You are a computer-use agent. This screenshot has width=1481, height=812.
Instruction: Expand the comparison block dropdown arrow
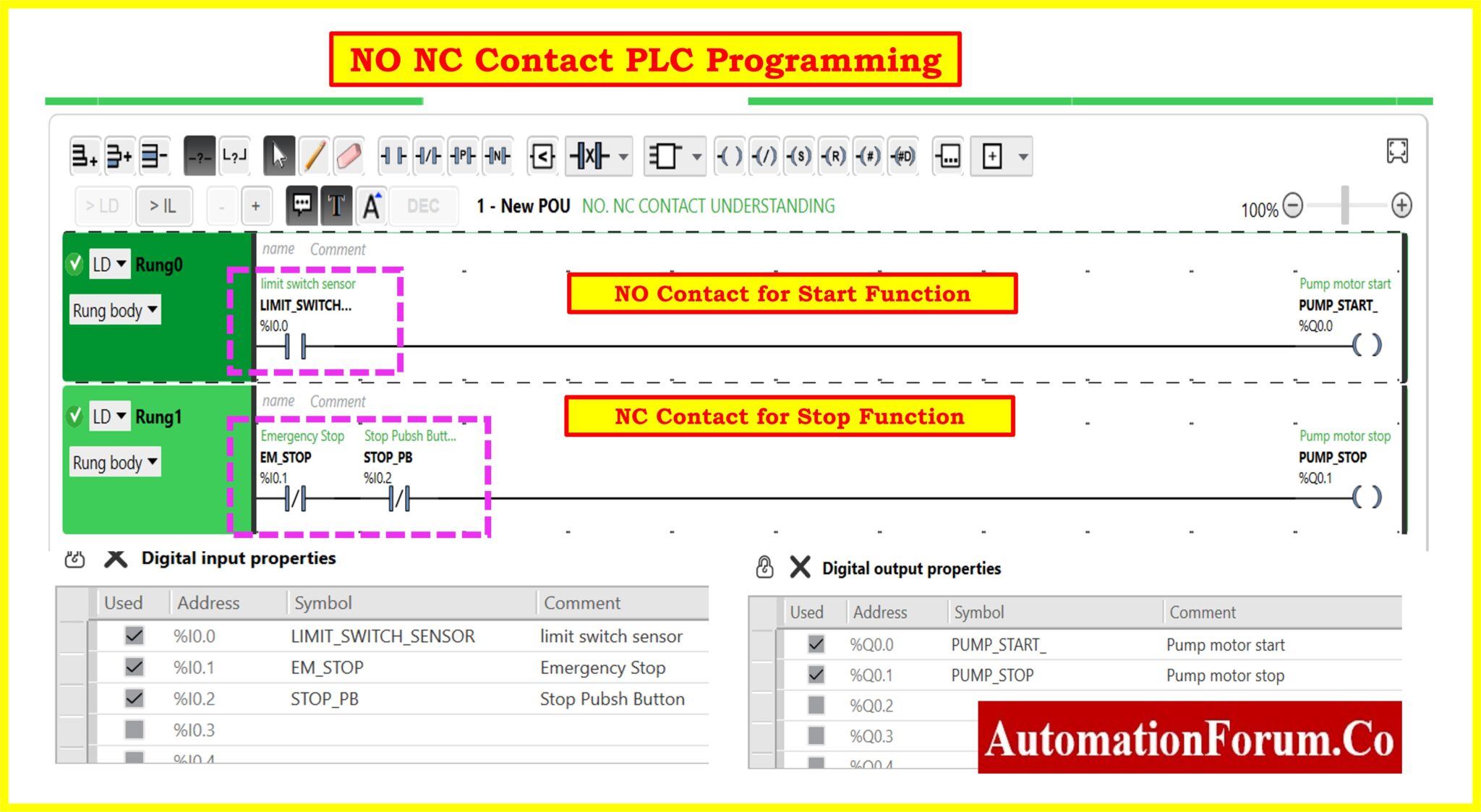click(623, 156)
